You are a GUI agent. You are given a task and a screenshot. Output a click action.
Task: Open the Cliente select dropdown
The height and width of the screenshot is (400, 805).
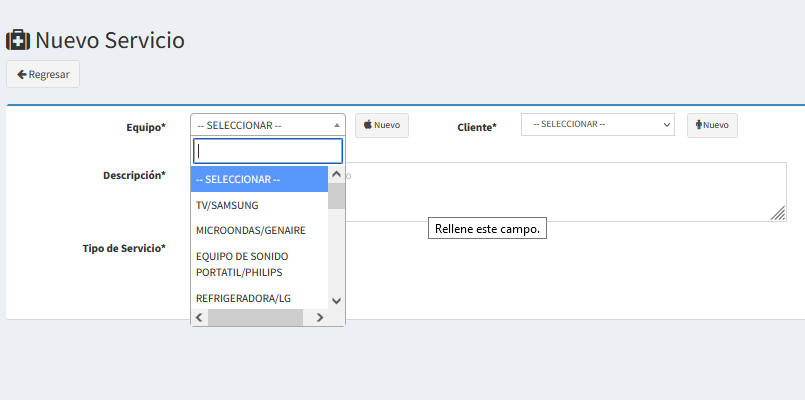(597, 124)
